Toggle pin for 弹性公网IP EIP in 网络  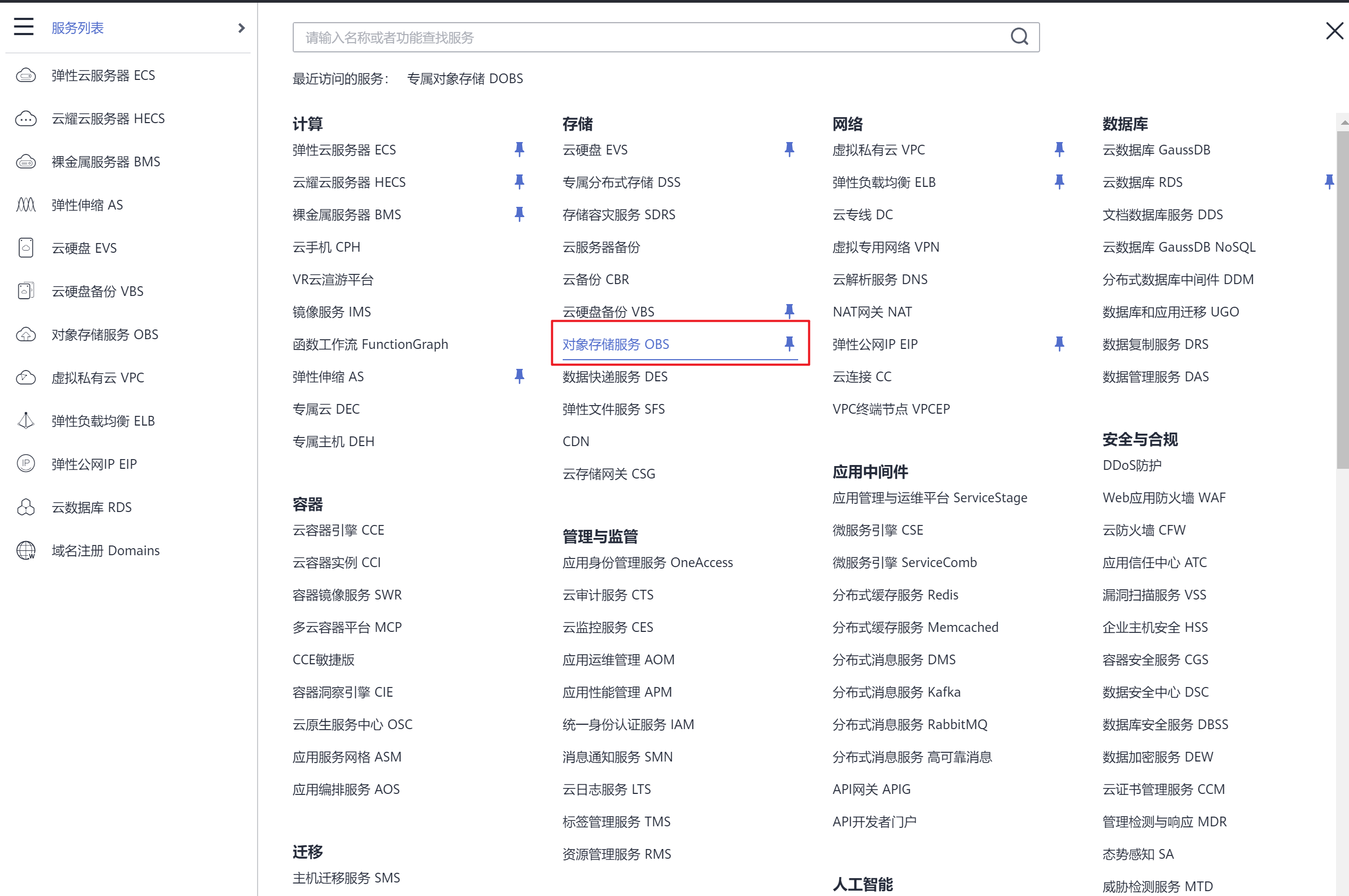[x=1059, y=344]
